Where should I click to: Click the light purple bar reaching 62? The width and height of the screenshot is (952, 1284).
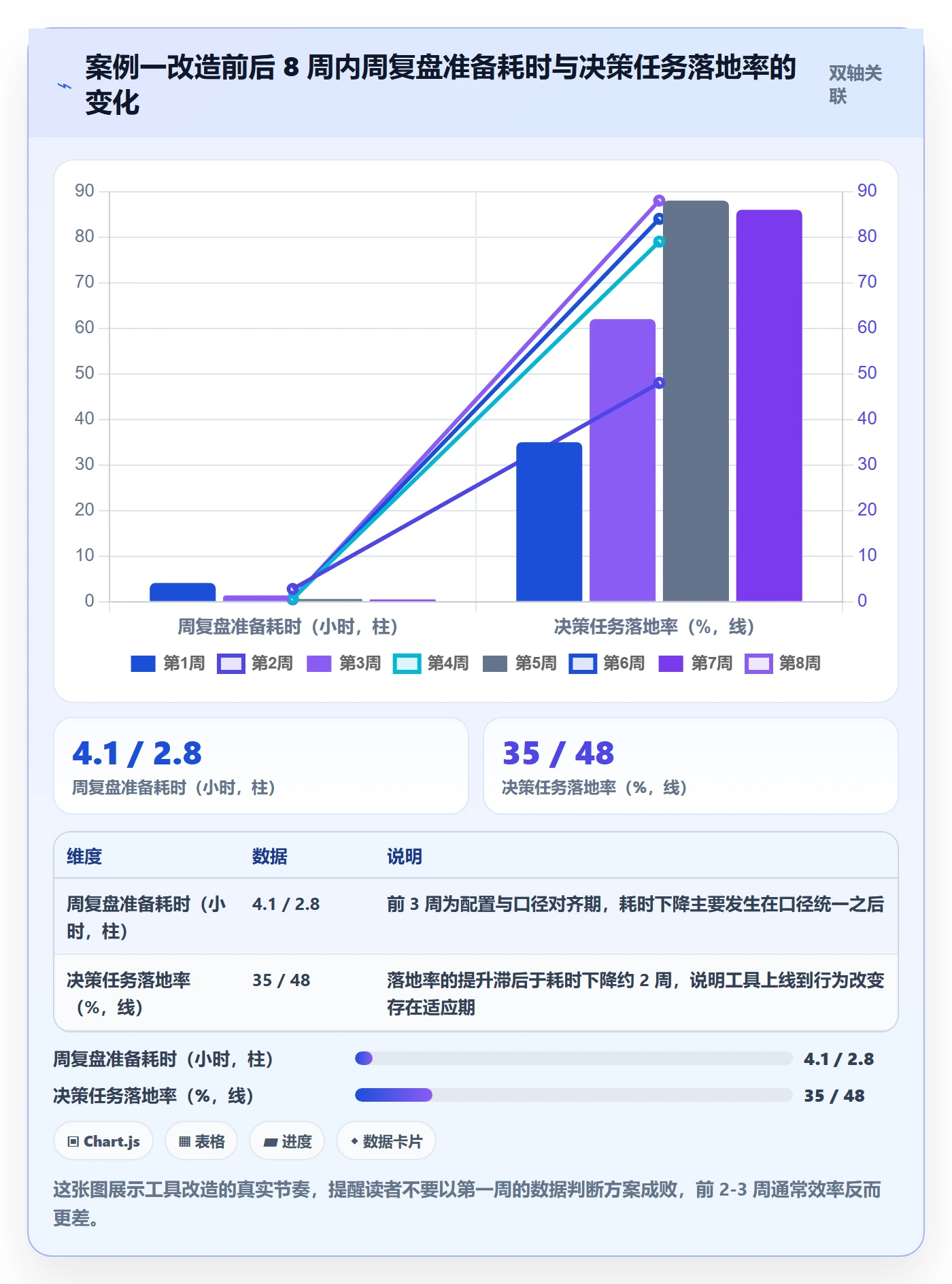pos(622,460)
